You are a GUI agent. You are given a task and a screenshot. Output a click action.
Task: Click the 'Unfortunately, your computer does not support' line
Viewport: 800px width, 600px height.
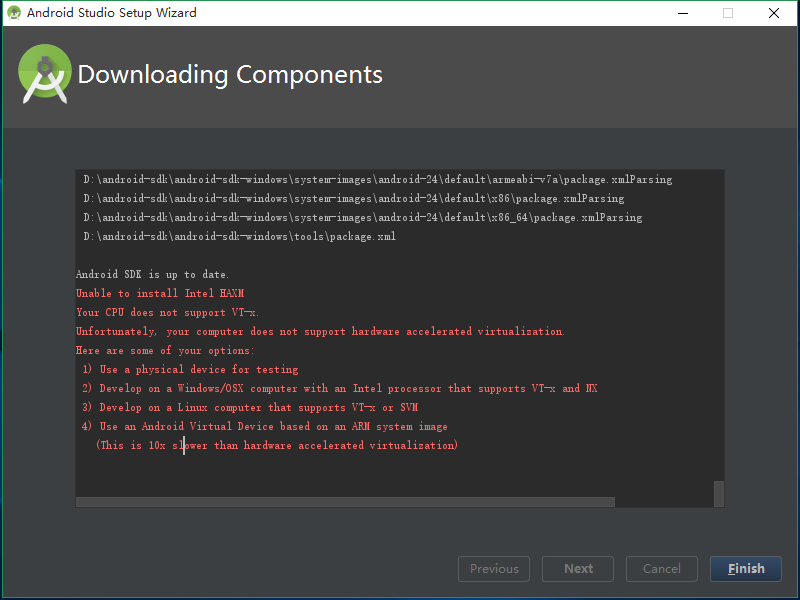(320, 332)
